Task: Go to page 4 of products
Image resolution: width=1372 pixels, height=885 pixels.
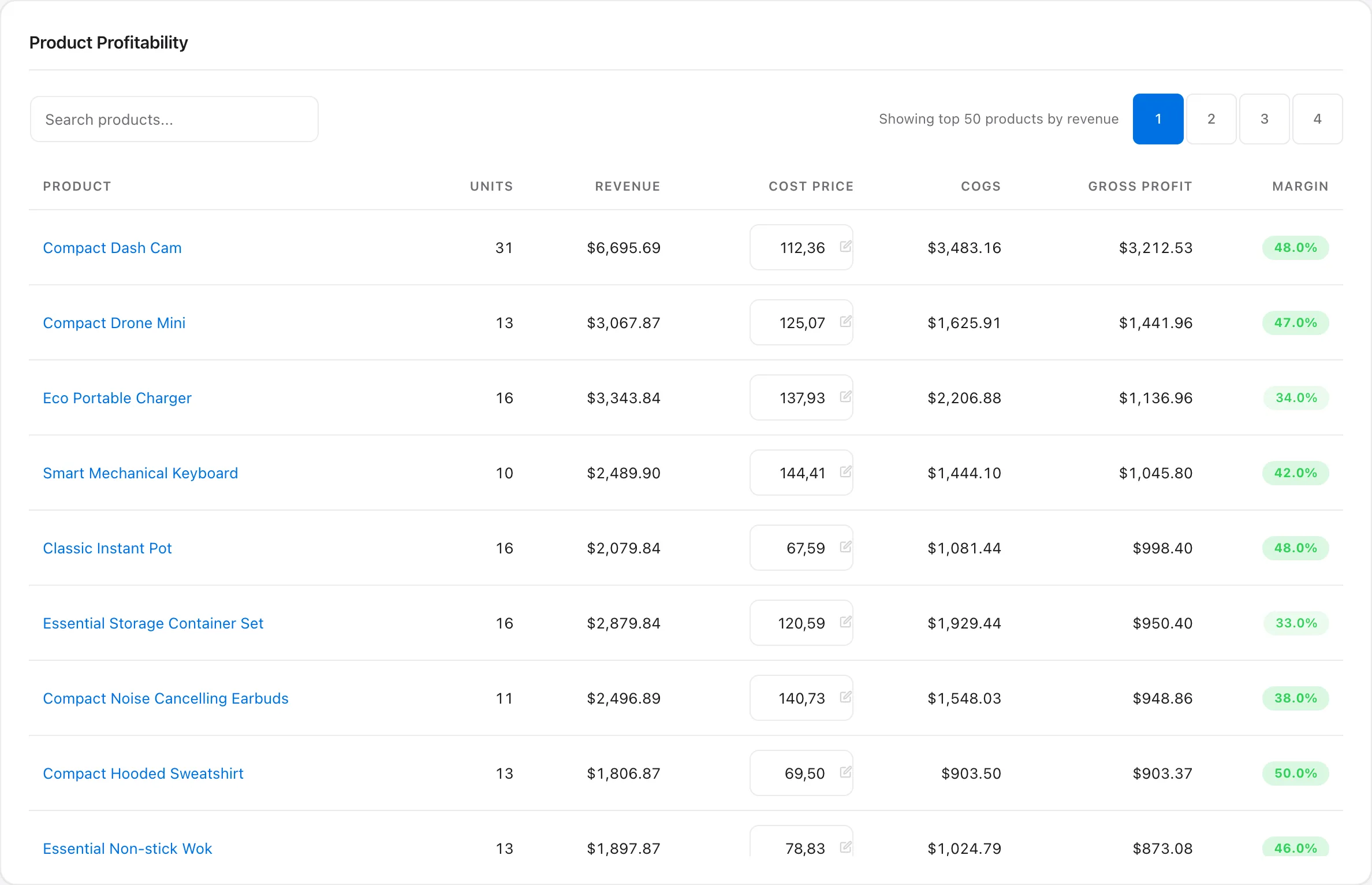Action: point(1317,119)
